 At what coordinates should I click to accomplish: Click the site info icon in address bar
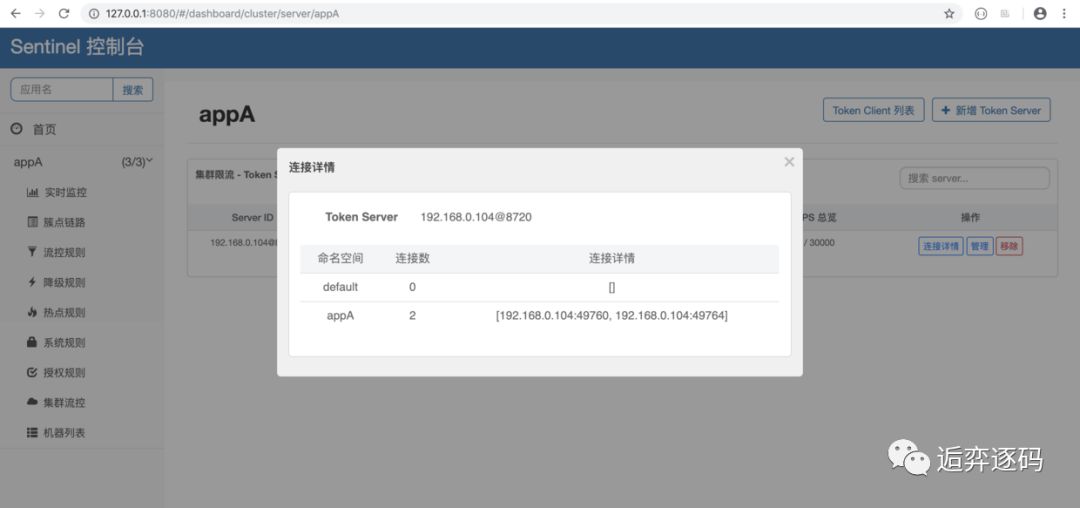[x=94, y=14]
